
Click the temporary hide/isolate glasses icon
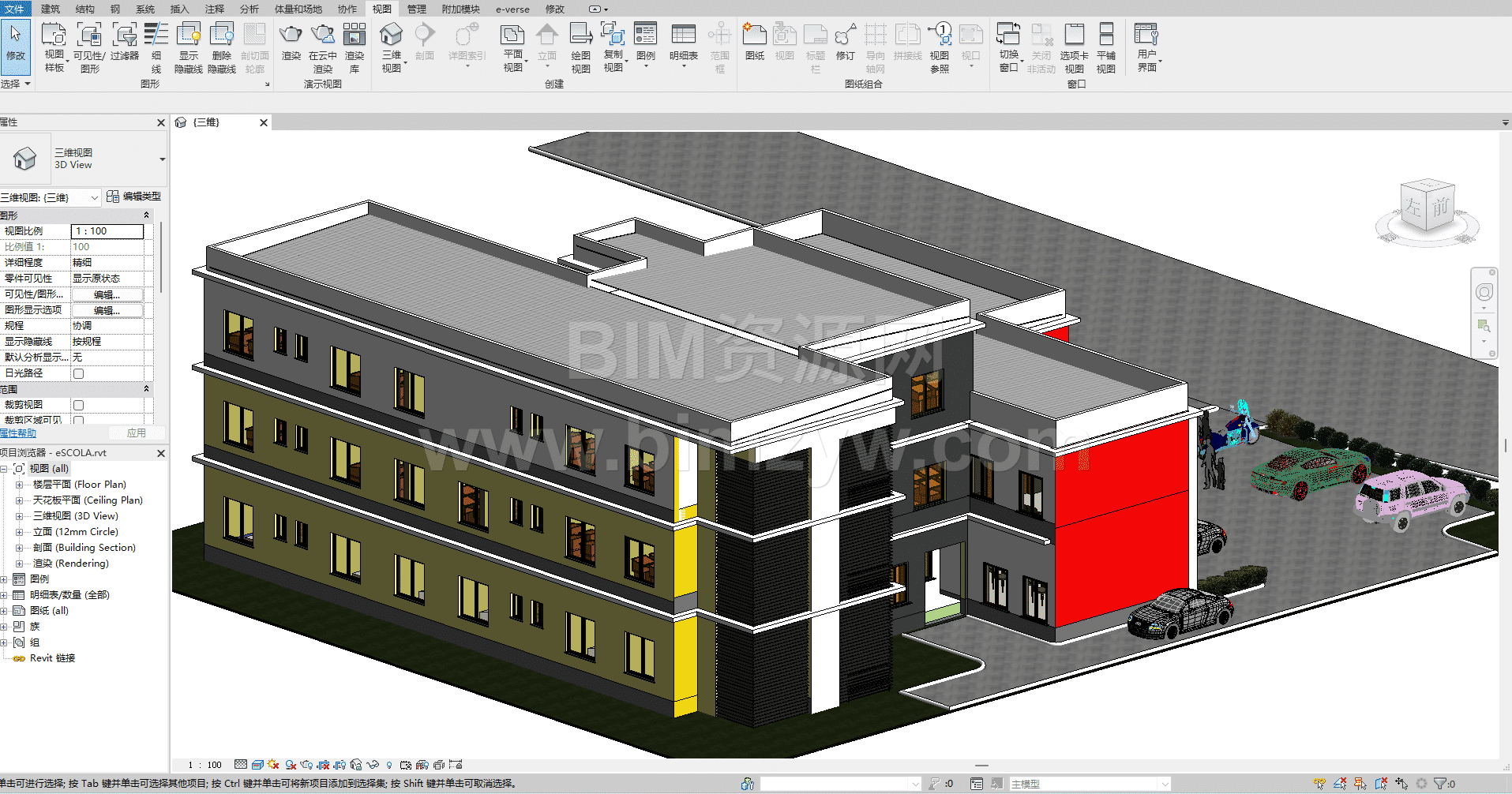[372, 765]
